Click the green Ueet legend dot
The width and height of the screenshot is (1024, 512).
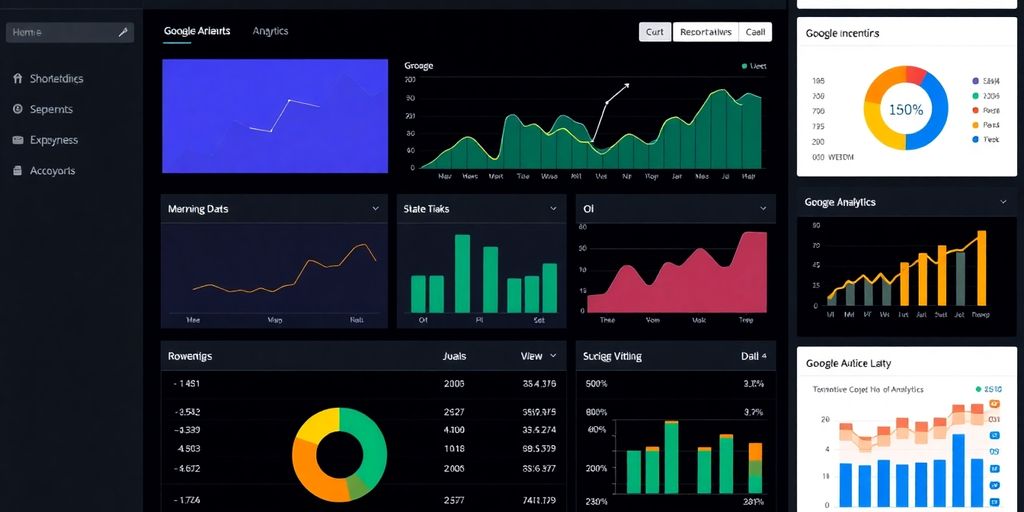tap(744, 66)
